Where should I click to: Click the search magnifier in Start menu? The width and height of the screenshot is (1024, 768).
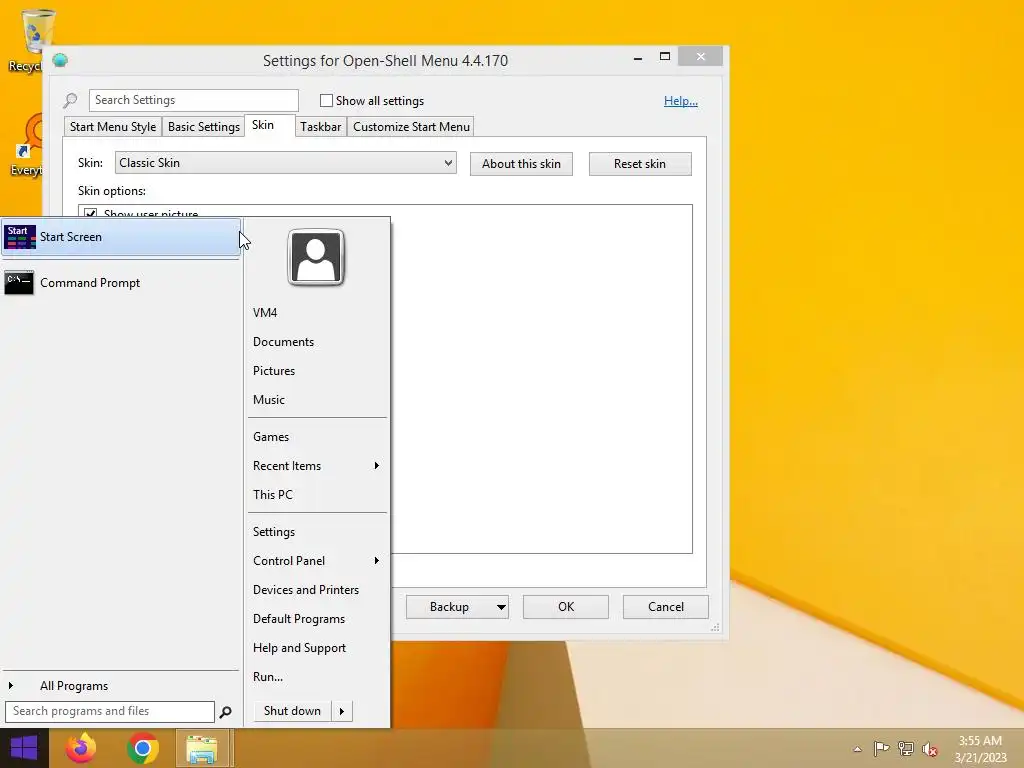tap(225, 712)
